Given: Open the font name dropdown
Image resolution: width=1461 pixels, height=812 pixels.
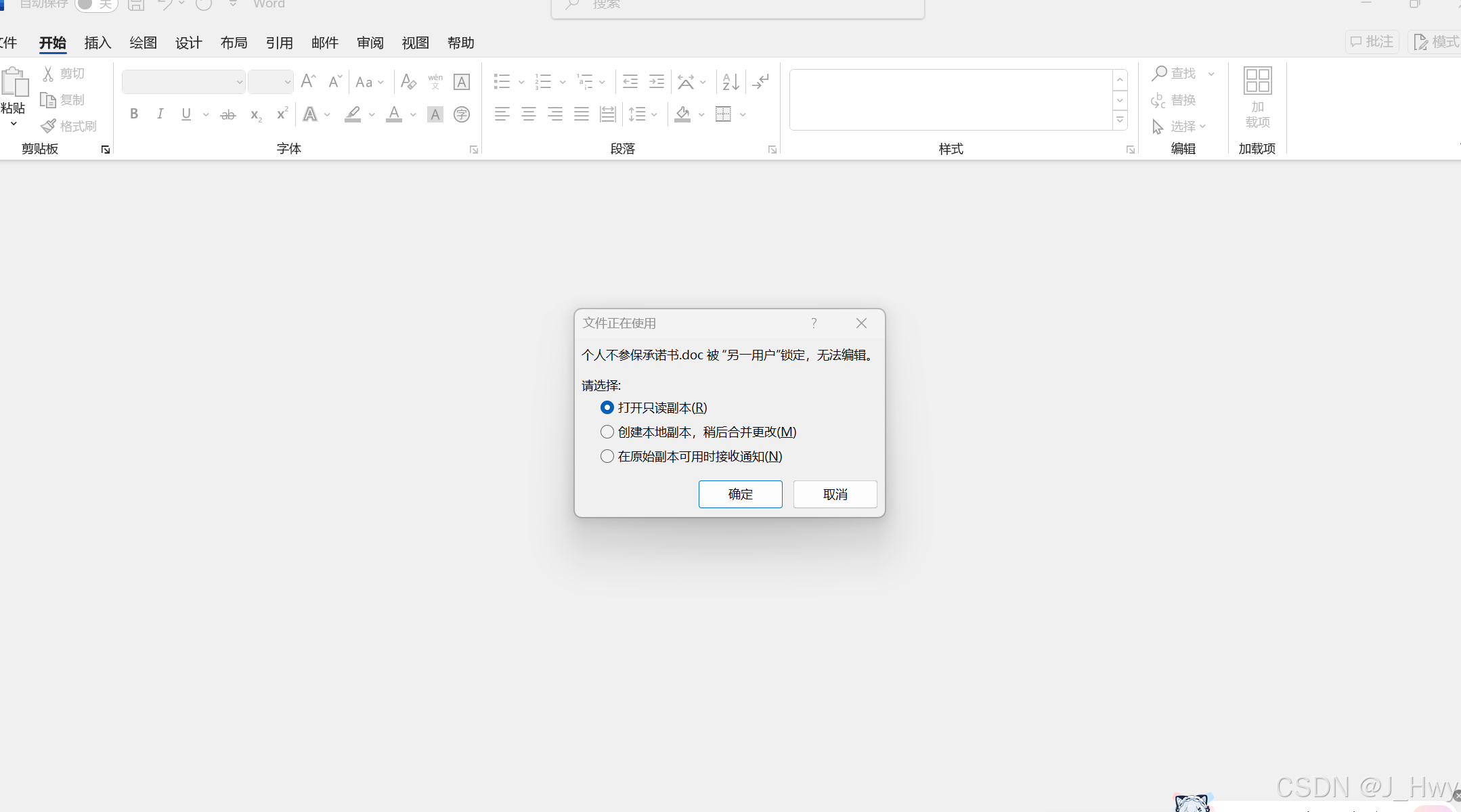Looking at the screenshot, I should [x=239, y=82].
